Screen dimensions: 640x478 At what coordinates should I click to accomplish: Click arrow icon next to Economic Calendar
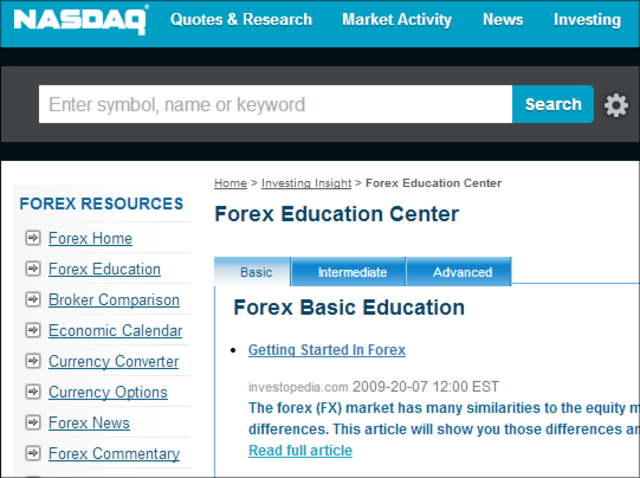(33, 330)
